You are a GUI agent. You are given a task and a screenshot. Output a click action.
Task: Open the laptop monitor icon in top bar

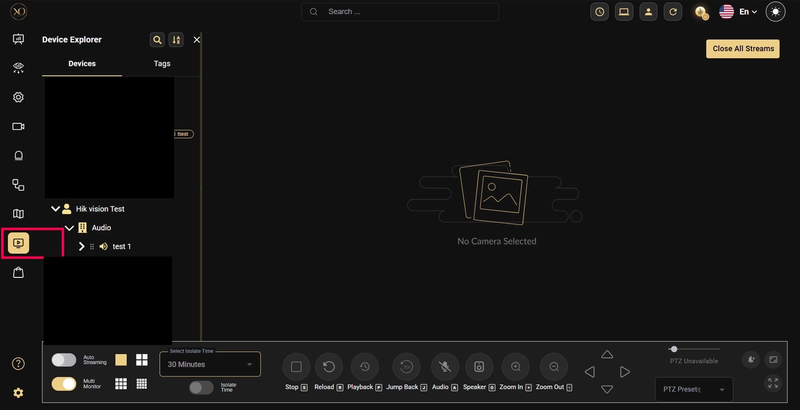[624, 12]
